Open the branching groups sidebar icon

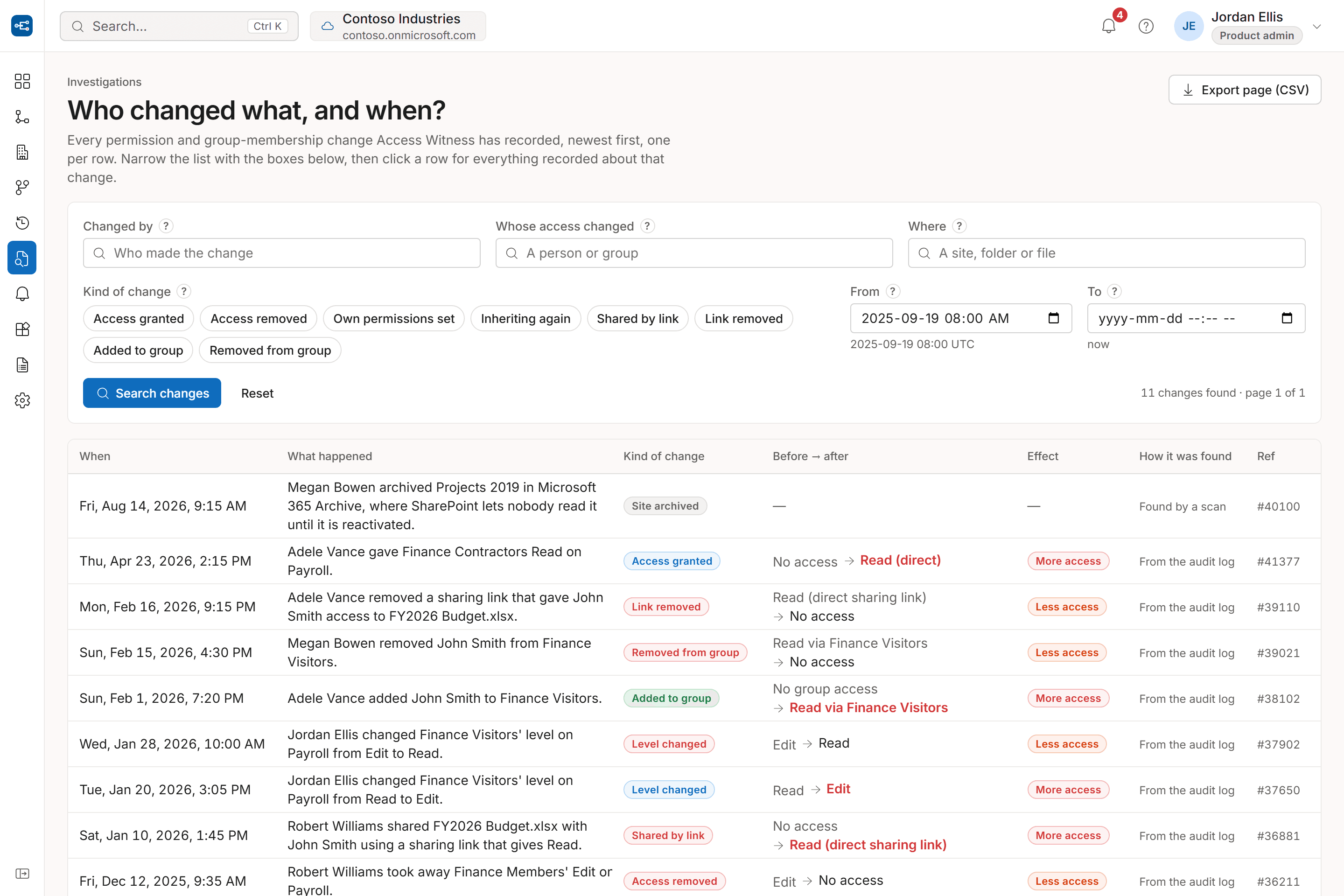pos(22,188)
